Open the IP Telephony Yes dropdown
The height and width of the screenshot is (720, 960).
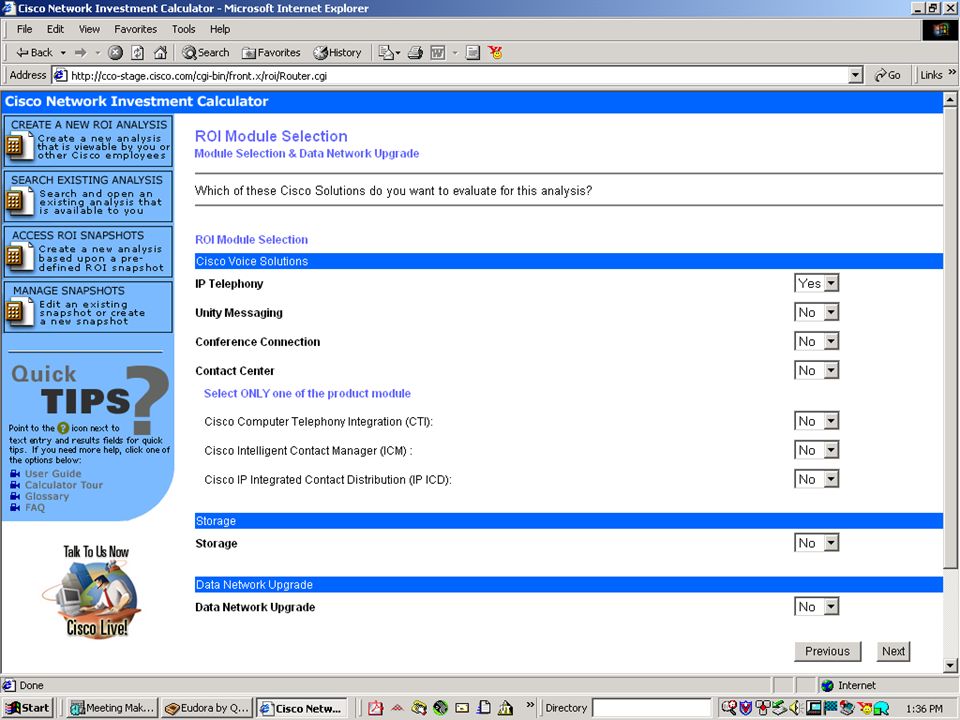coord(817,283)
